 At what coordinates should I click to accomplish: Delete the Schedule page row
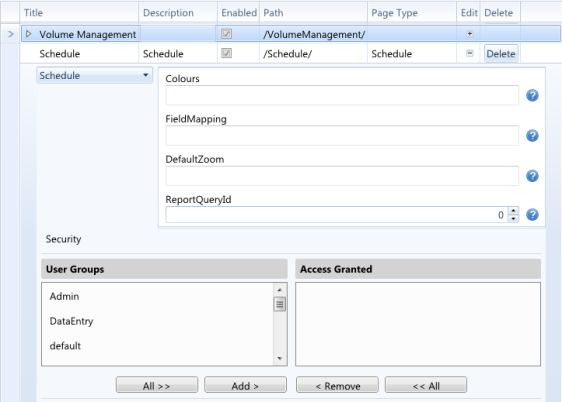[501, 54]
